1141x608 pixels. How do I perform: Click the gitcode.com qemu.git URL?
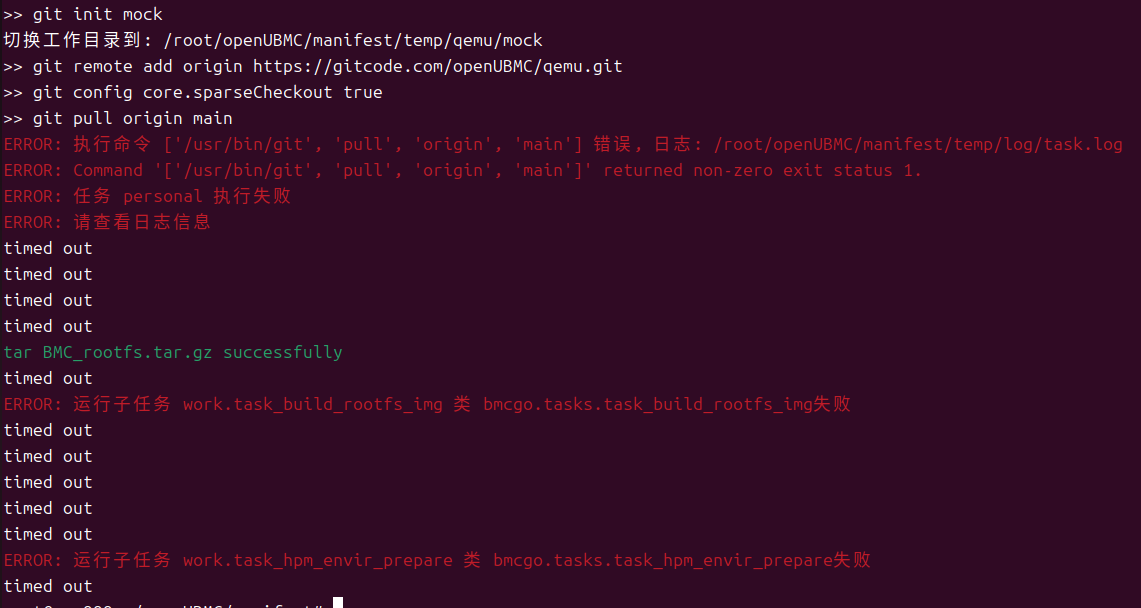point(437,67)
